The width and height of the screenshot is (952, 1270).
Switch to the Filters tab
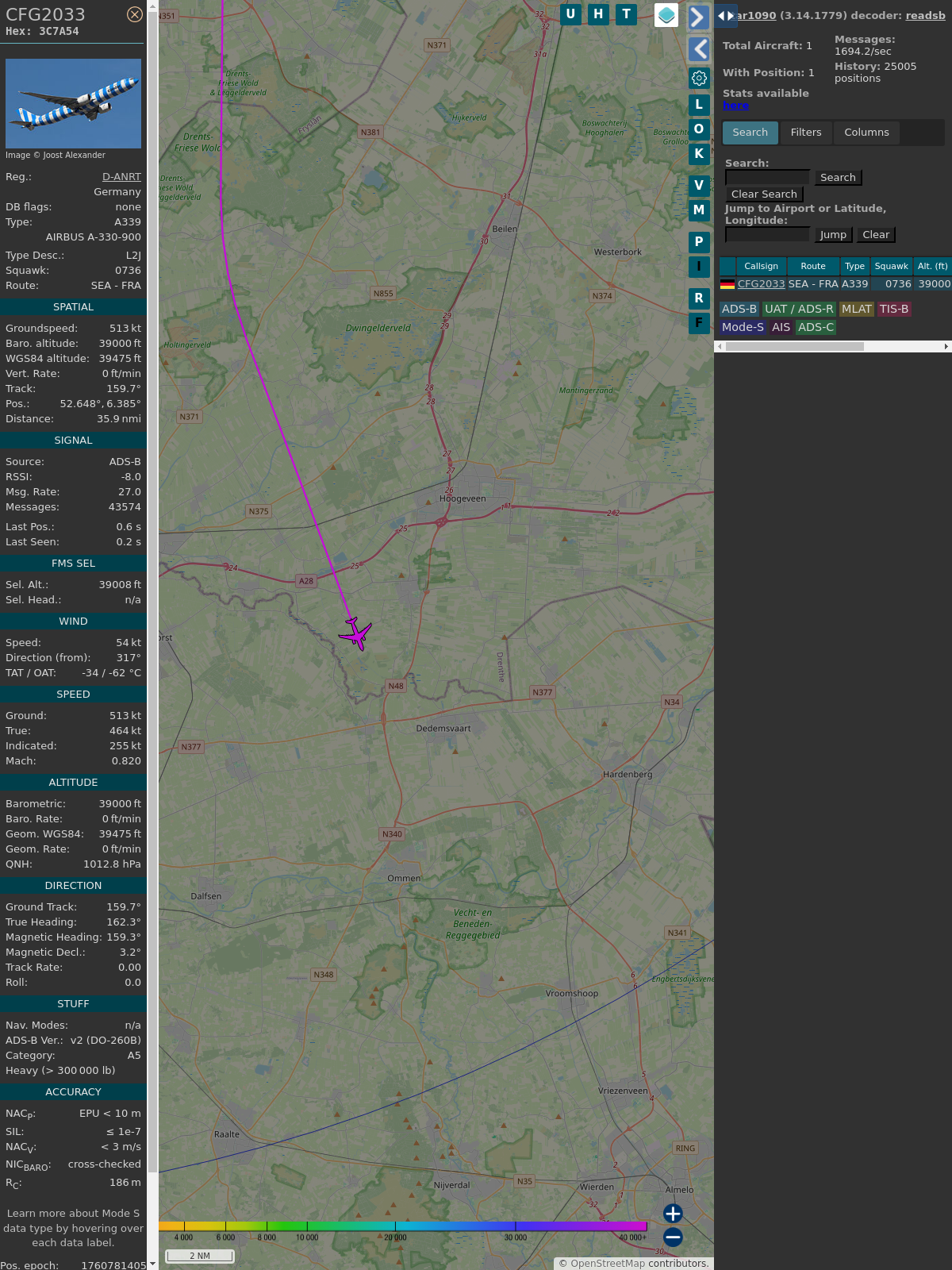click(805, 133)
